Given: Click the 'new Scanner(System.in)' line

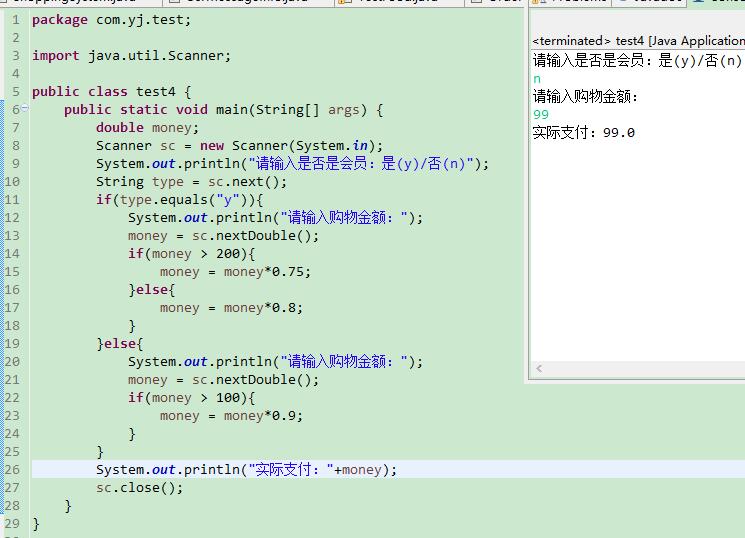Looking at the screenshot, I should click(239, 145).
